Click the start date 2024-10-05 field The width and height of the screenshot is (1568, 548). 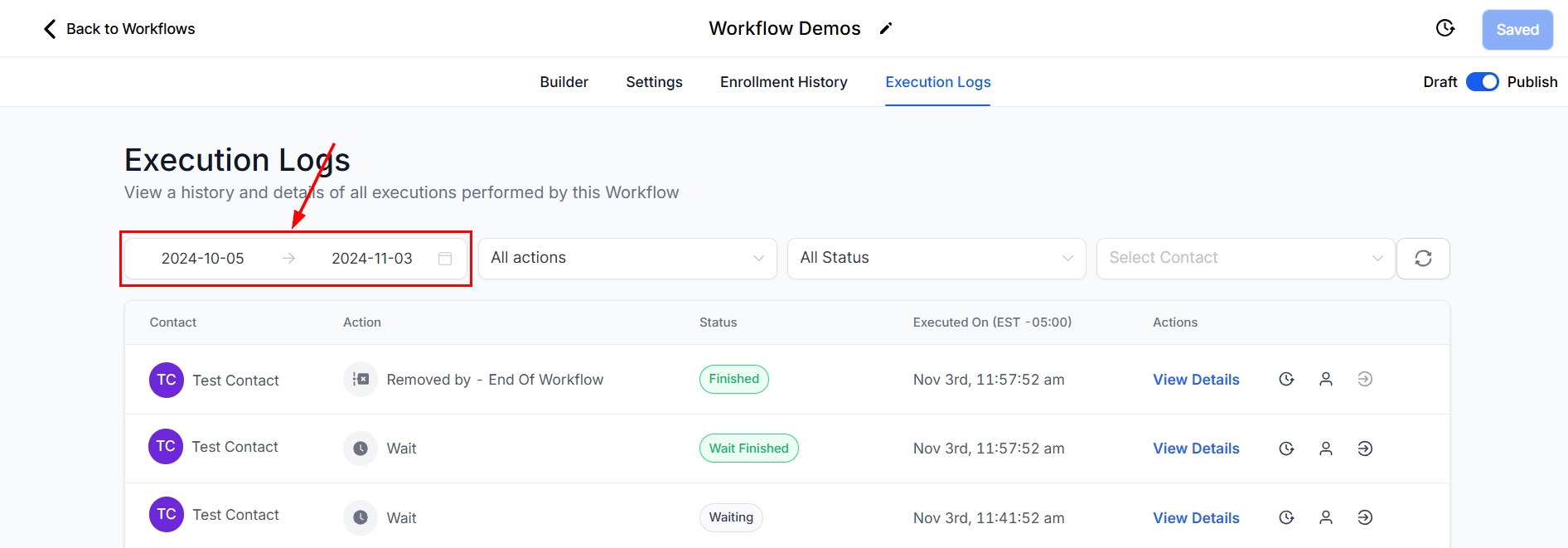pyautogui.click(x=203, y=259)
